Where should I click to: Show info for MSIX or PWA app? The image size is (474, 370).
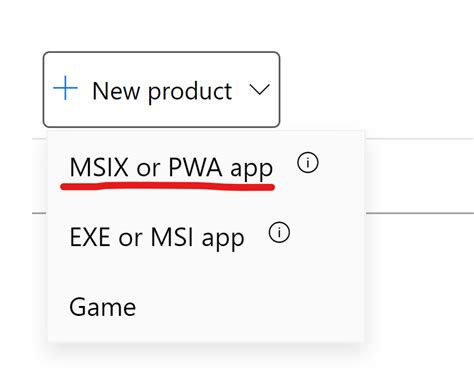(x=308, y=163)
